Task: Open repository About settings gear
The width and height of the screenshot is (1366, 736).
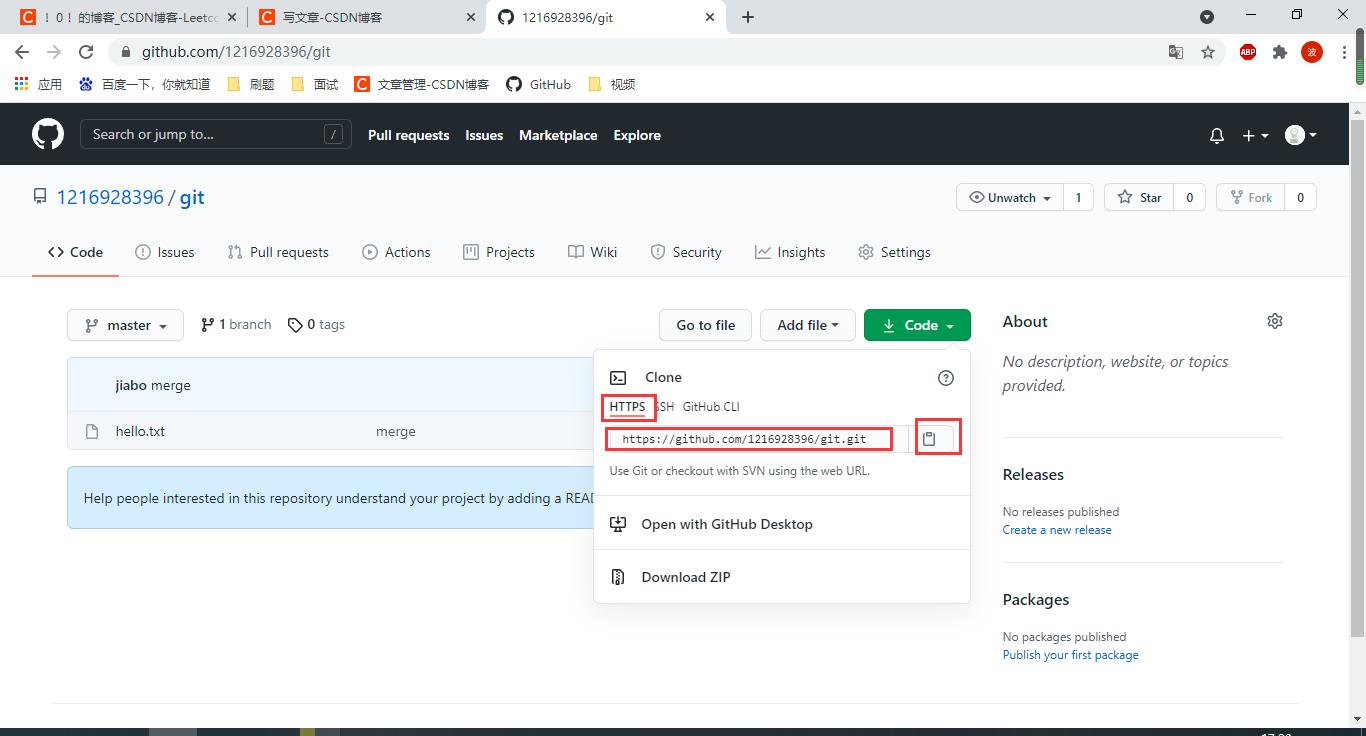Action: tap(1275, 321)
